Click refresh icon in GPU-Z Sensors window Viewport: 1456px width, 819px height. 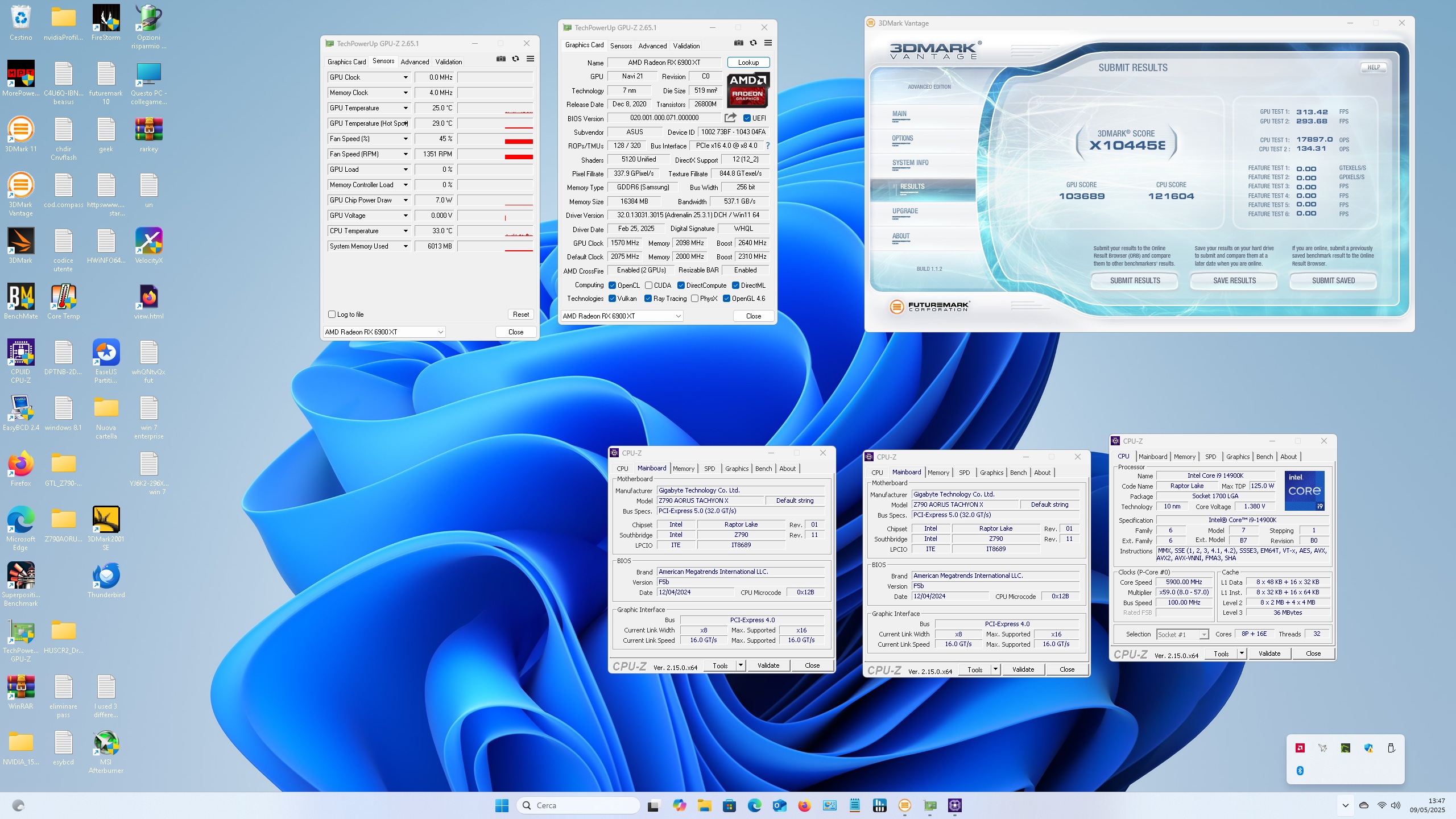pyautogui.click(x=515, y=59)
